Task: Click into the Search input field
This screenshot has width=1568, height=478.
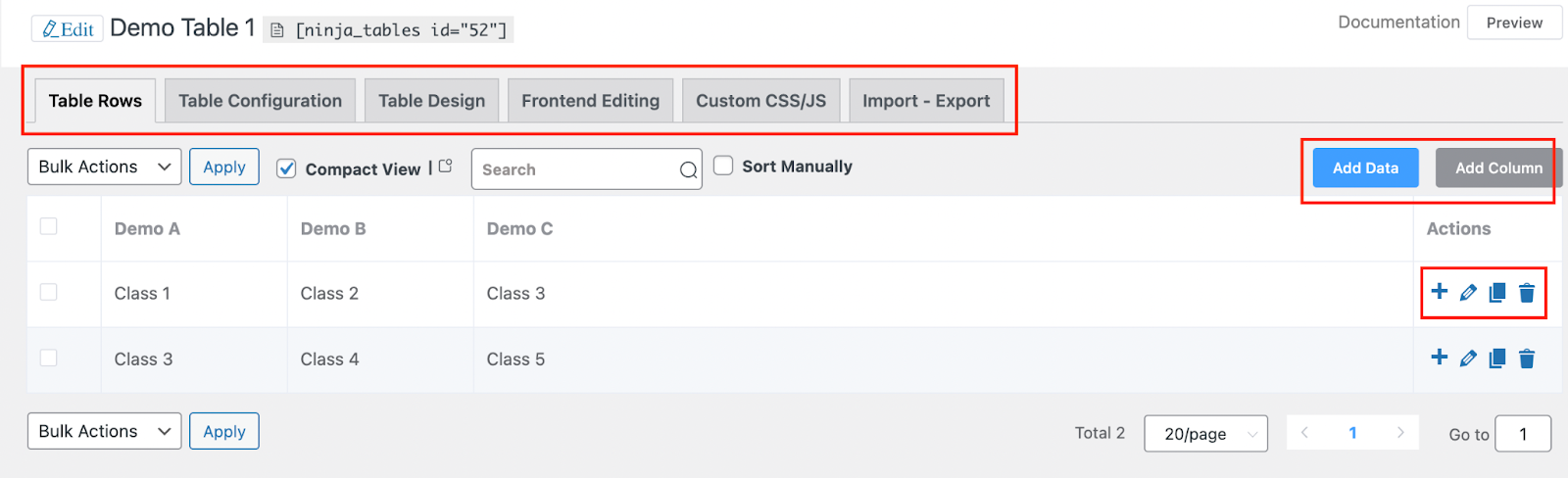Action: 573,169
